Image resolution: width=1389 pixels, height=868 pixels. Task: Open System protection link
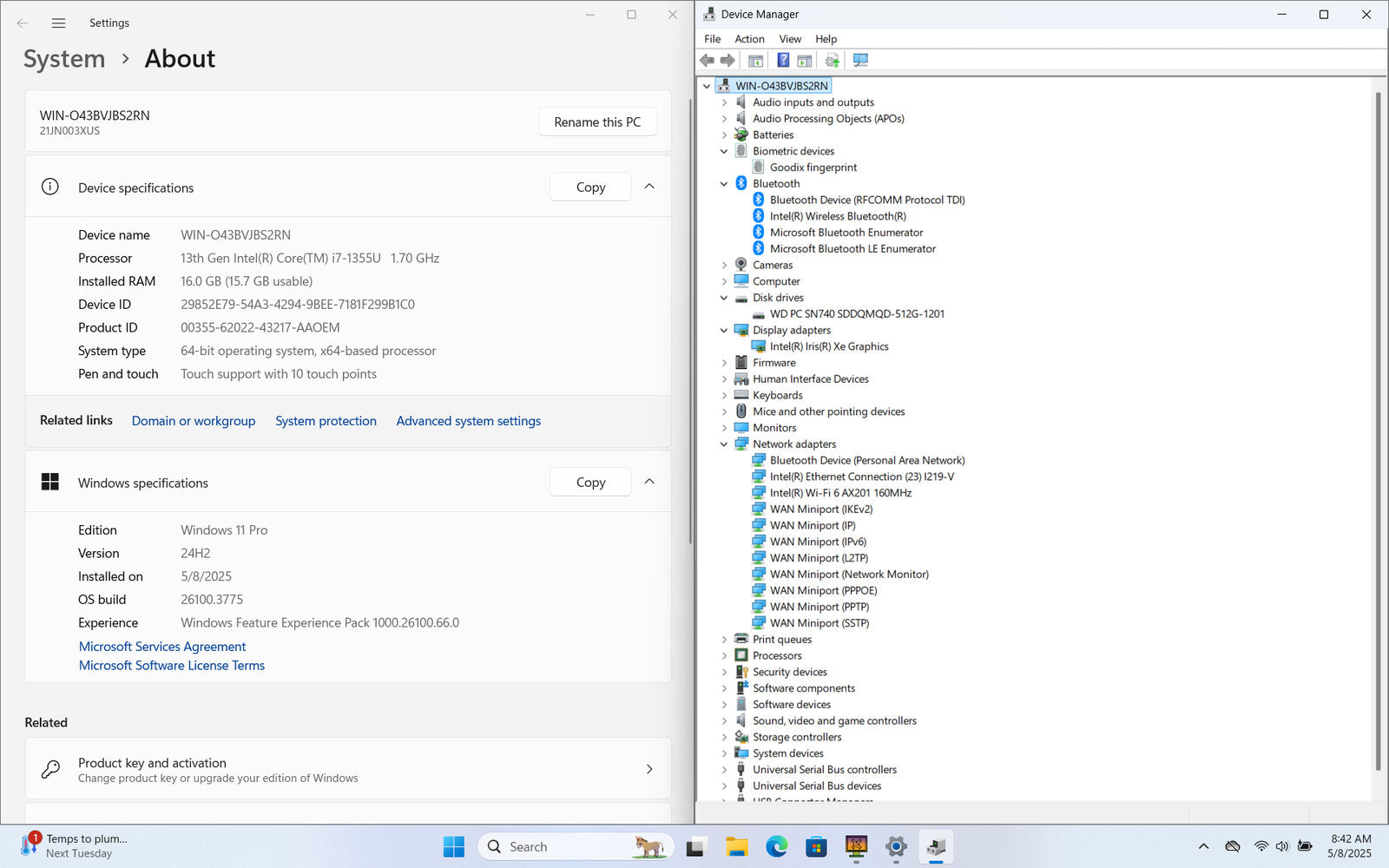(x=326, y=421)
